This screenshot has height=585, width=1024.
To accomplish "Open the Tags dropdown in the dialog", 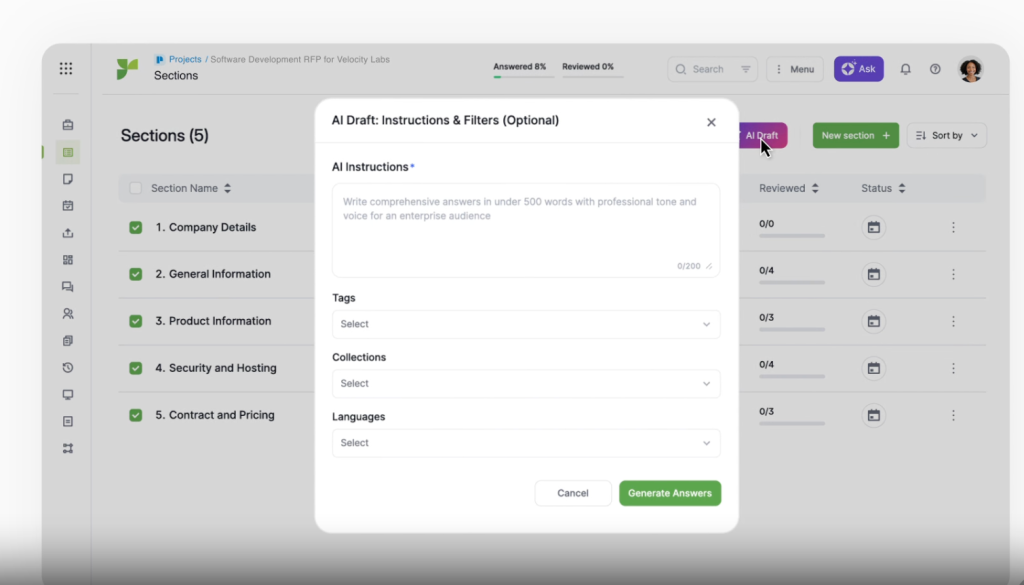I will (526, 324).
